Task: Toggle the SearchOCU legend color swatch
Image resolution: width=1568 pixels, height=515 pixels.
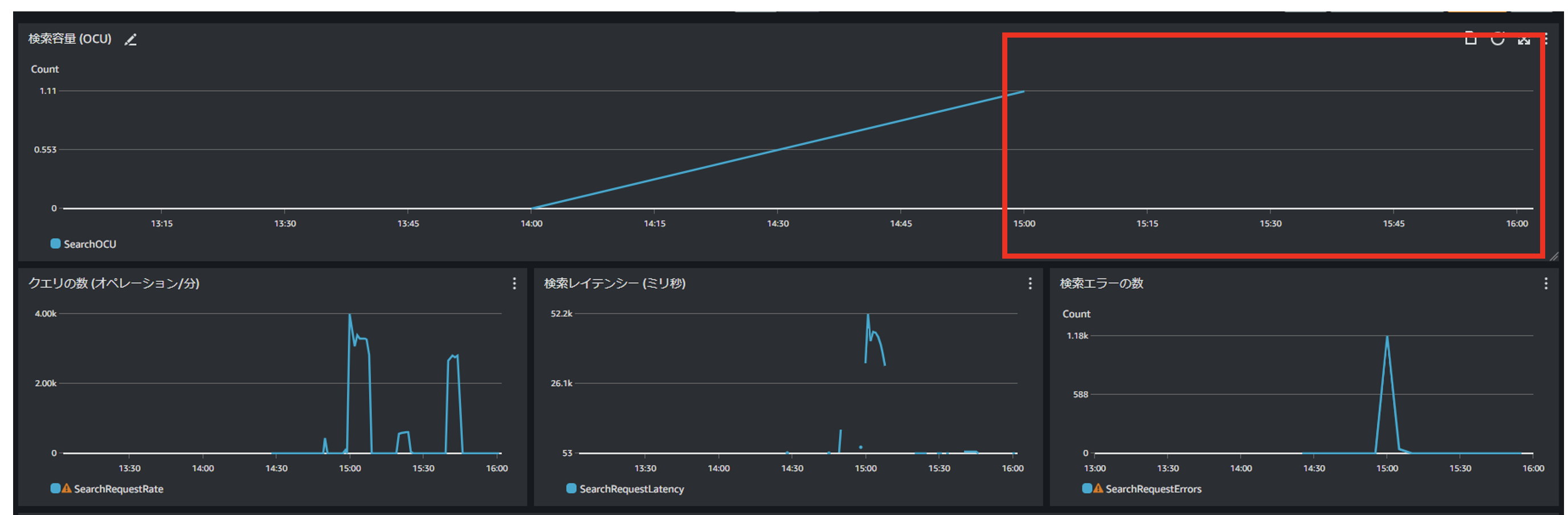Action: 55,244
